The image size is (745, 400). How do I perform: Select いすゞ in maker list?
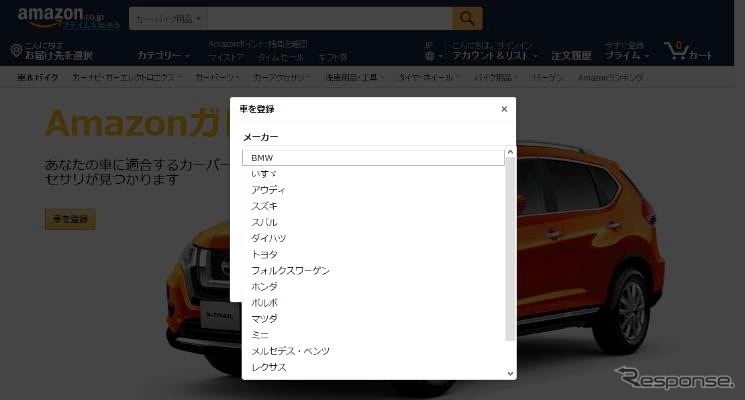point(373,174)
